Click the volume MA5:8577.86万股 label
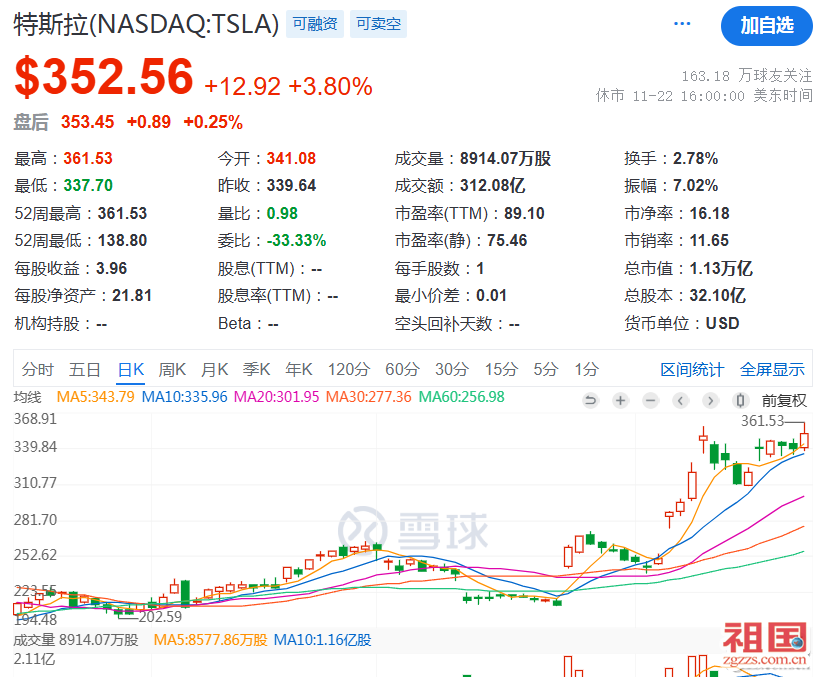The height and width of the screenshot is (677, 832). pos(211,640)
